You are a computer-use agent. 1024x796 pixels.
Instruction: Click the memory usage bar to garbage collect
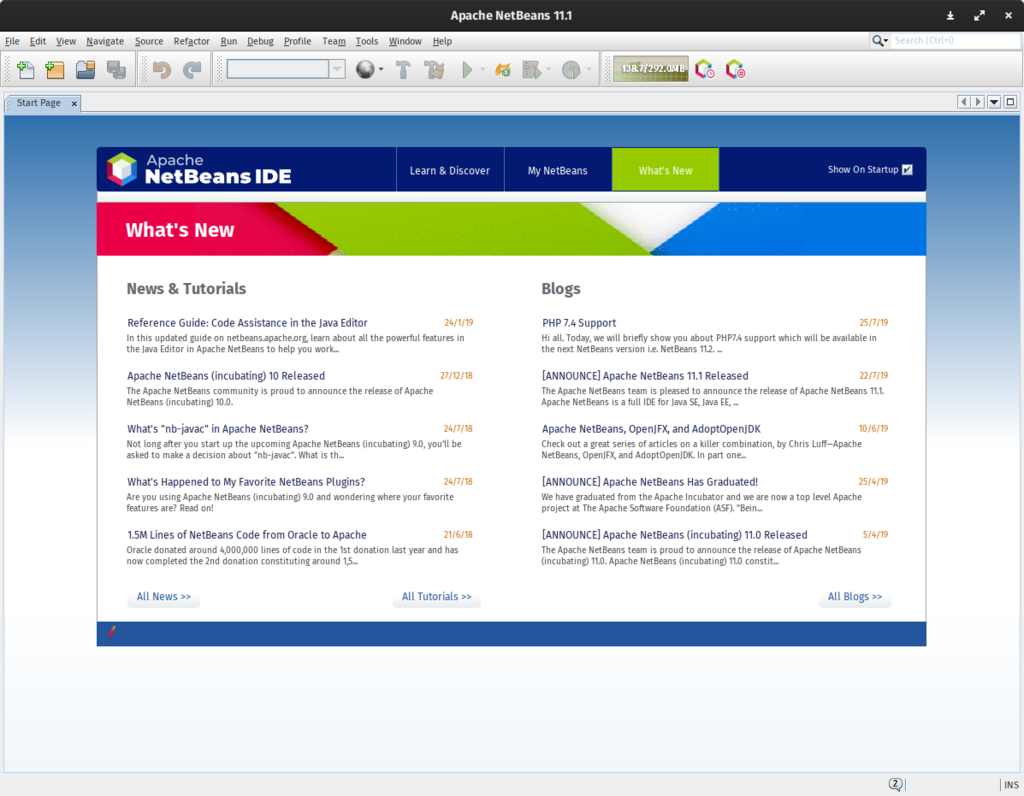click(x=650, y=69)
